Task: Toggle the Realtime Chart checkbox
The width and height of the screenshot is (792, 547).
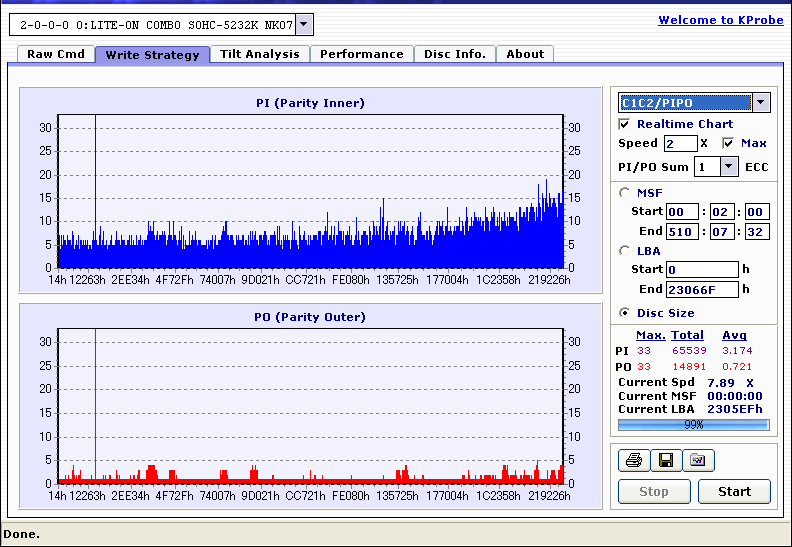Action: click(624, 124)
